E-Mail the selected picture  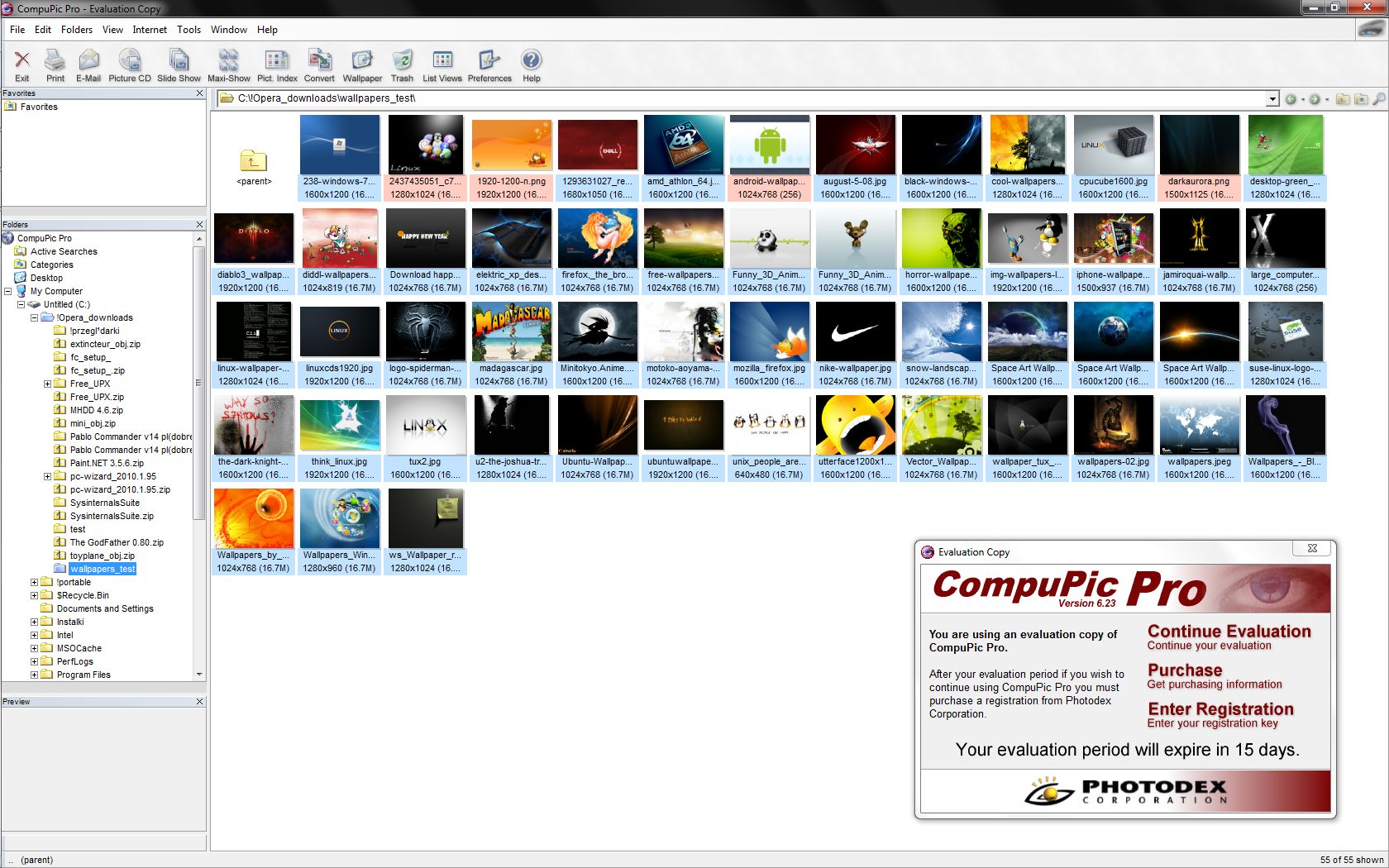(88, 64)
